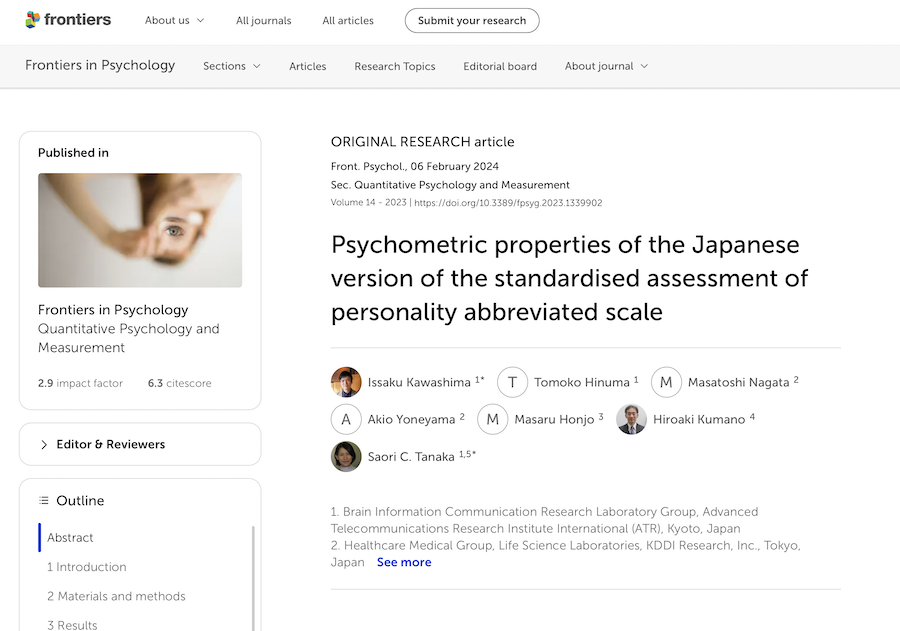
Task: Jump to 2 Materials and methods section
Action: pyautogui.click(x=116, y=596)
